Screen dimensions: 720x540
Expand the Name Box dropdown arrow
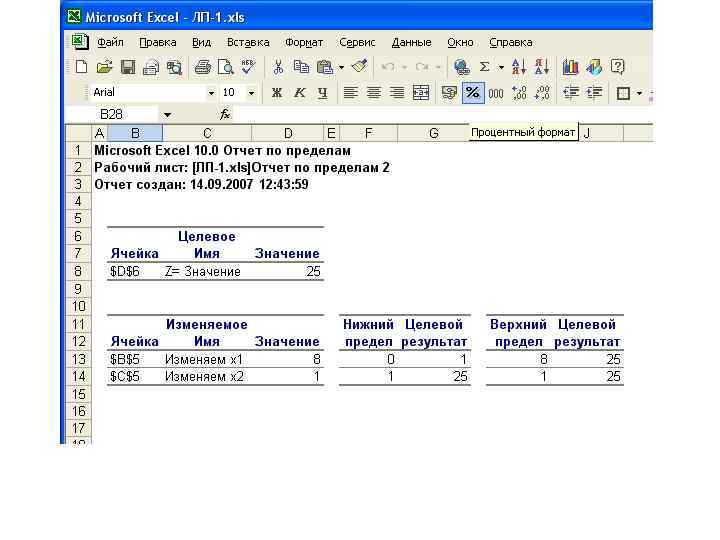point(168,115)
